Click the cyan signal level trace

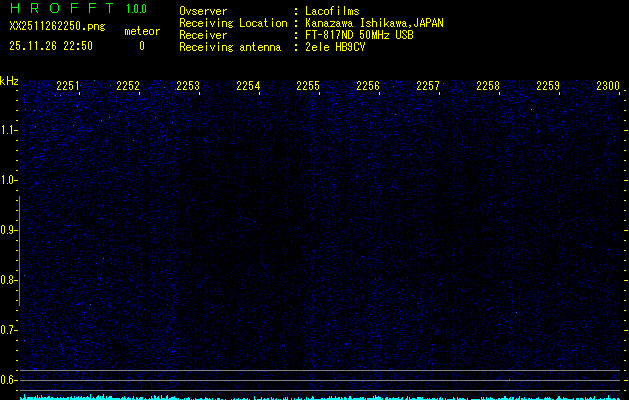click(320, 397)
